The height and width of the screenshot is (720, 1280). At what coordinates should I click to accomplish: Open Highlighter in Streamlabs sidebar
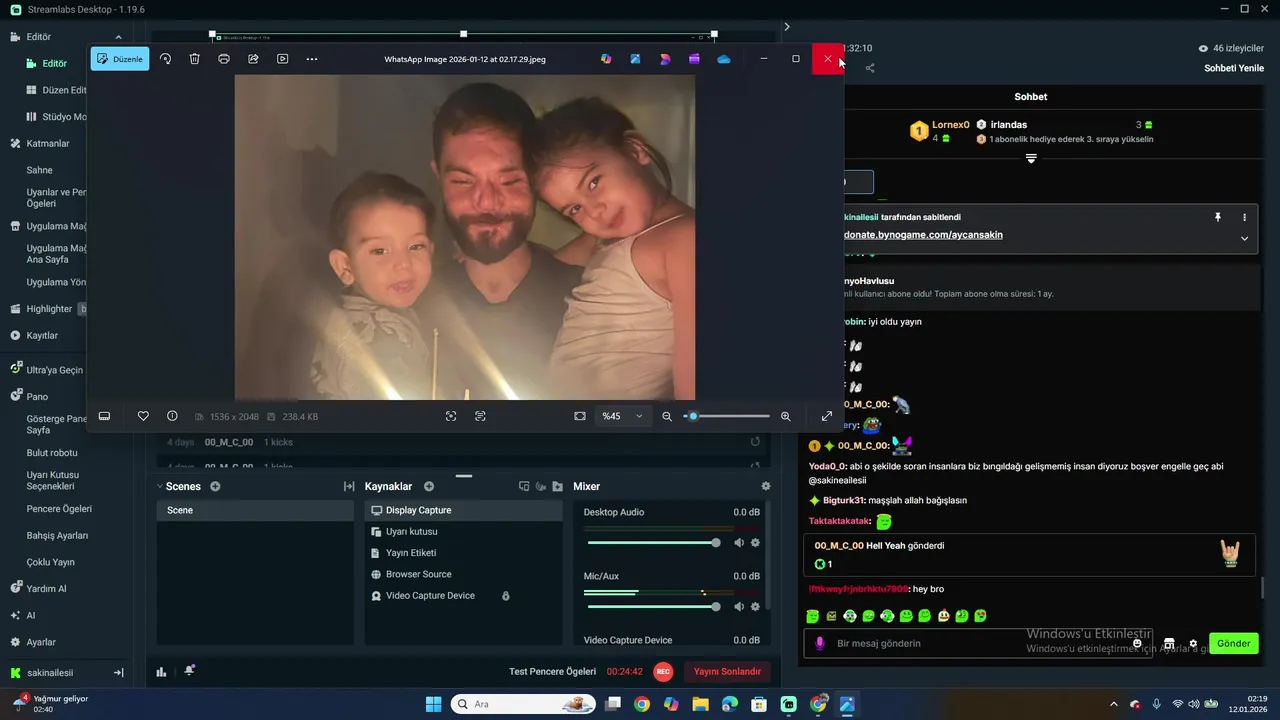(49, 309)
